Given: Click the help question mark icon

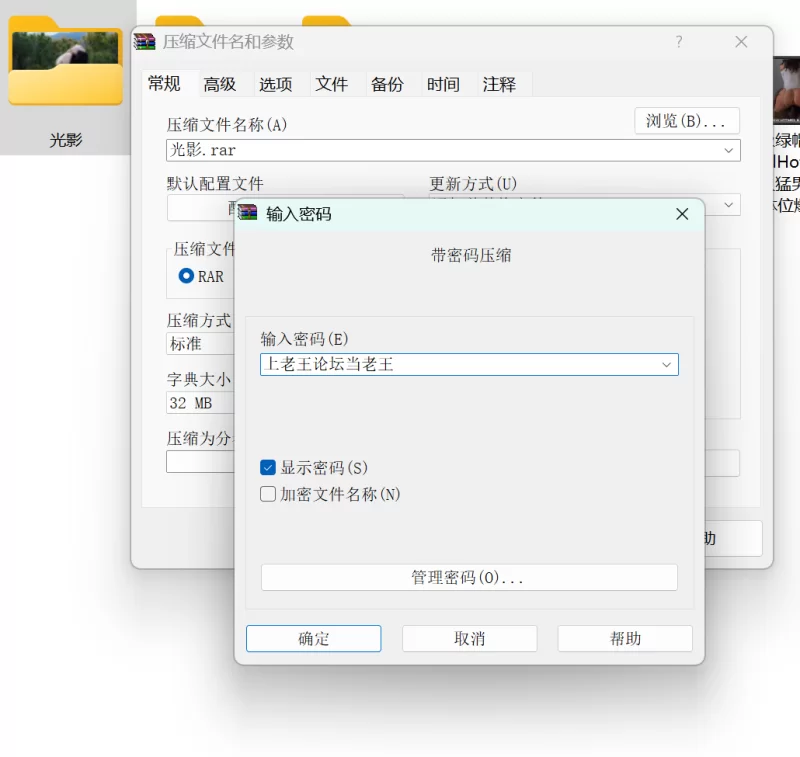Looking at the screenshot, I should [679, 42].
